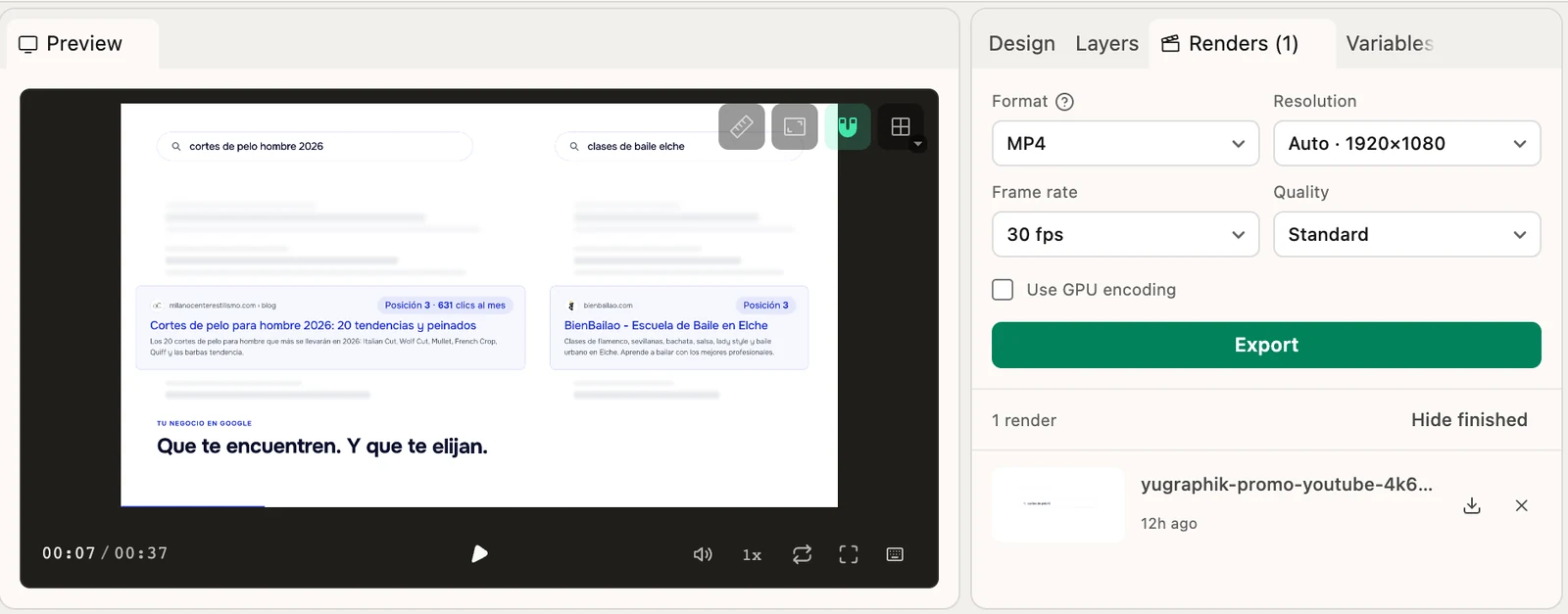
Task: Open the Preview panel tab
Action: click(x=82, y=44)
